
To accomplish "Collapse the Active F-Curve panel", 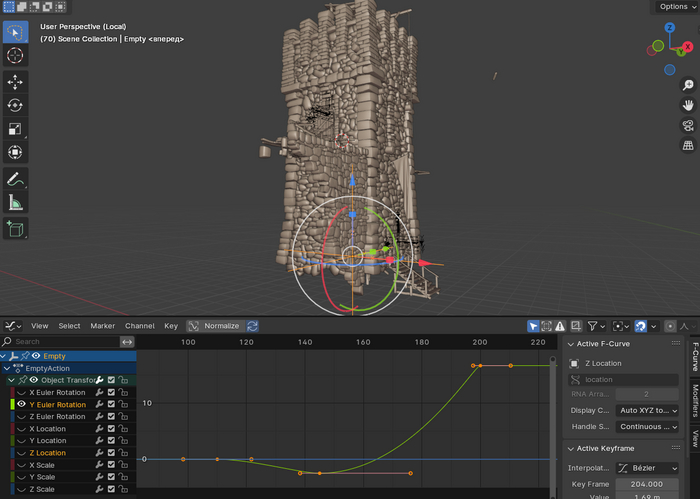I will coord(572,344).
